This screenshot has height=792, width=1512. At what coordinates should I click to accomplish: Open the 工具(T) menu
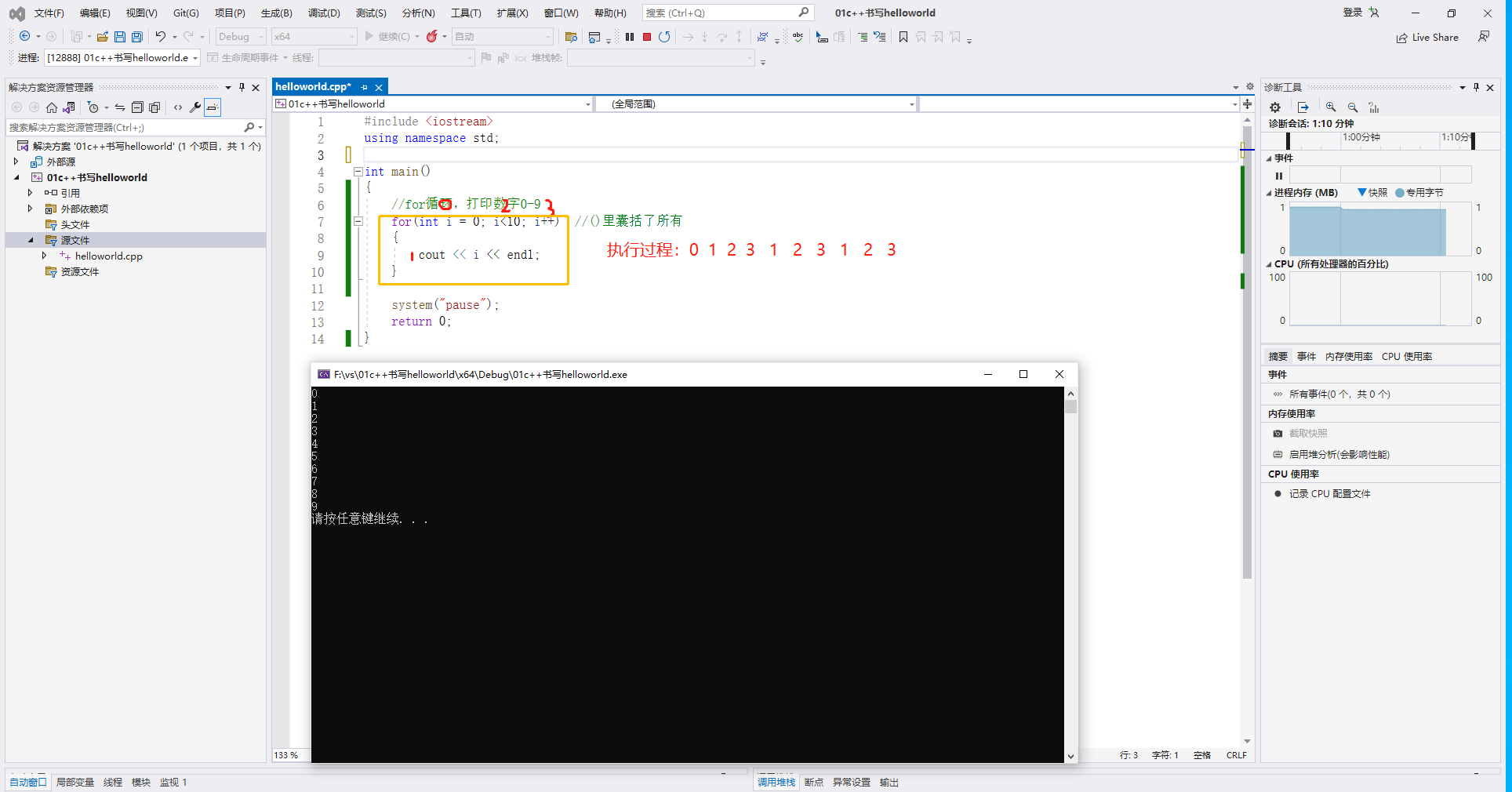(x=466, y=13)
